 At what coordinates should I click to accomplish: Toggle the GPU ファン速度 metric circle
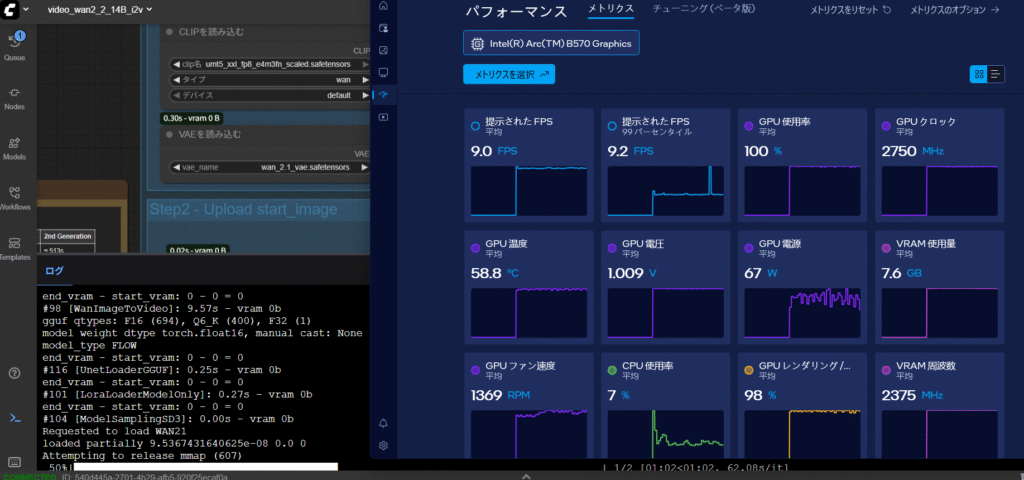coord(475,370)
